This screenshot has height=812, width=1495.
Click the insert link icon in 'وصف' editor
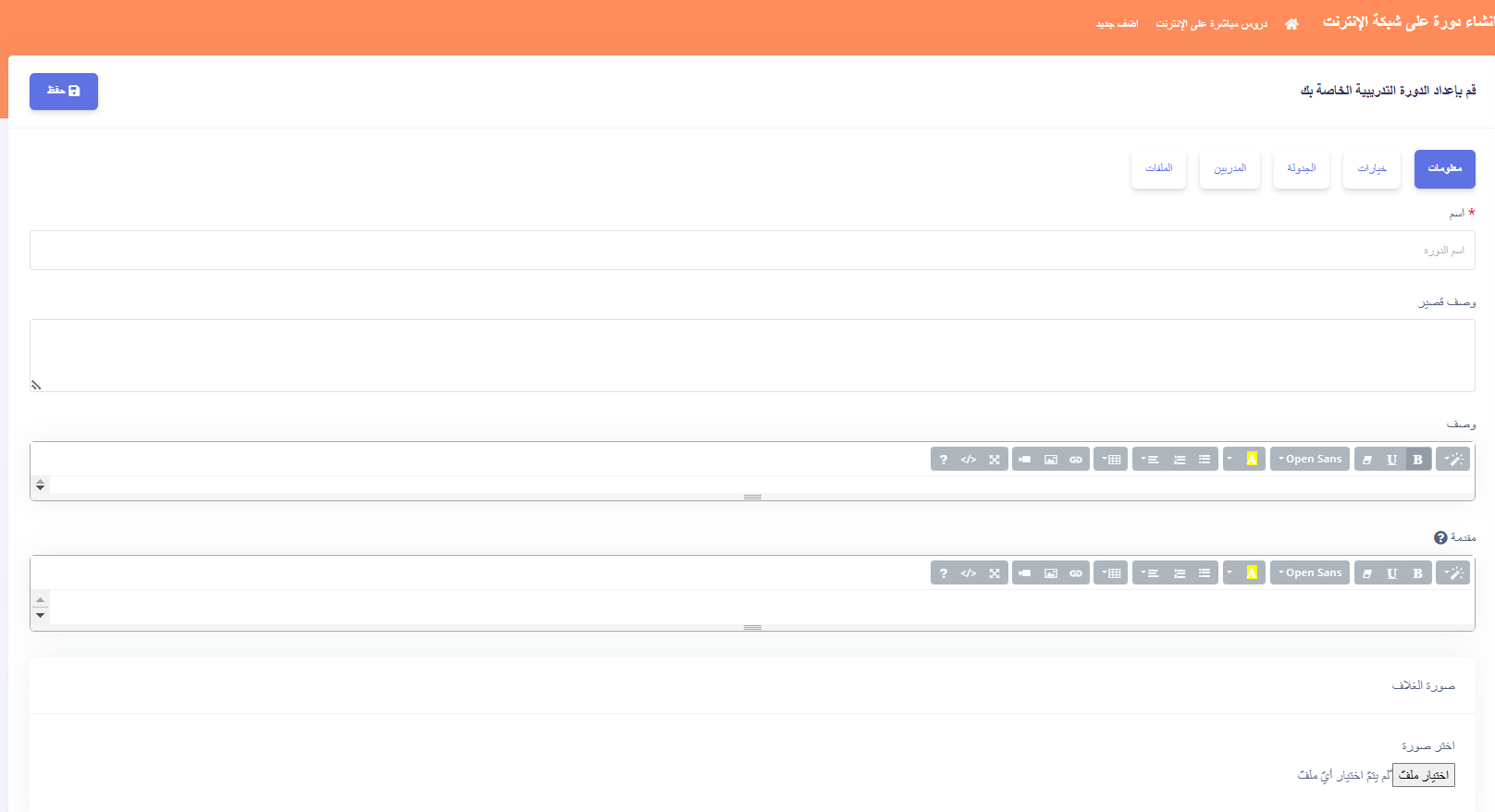point(1076,460)
